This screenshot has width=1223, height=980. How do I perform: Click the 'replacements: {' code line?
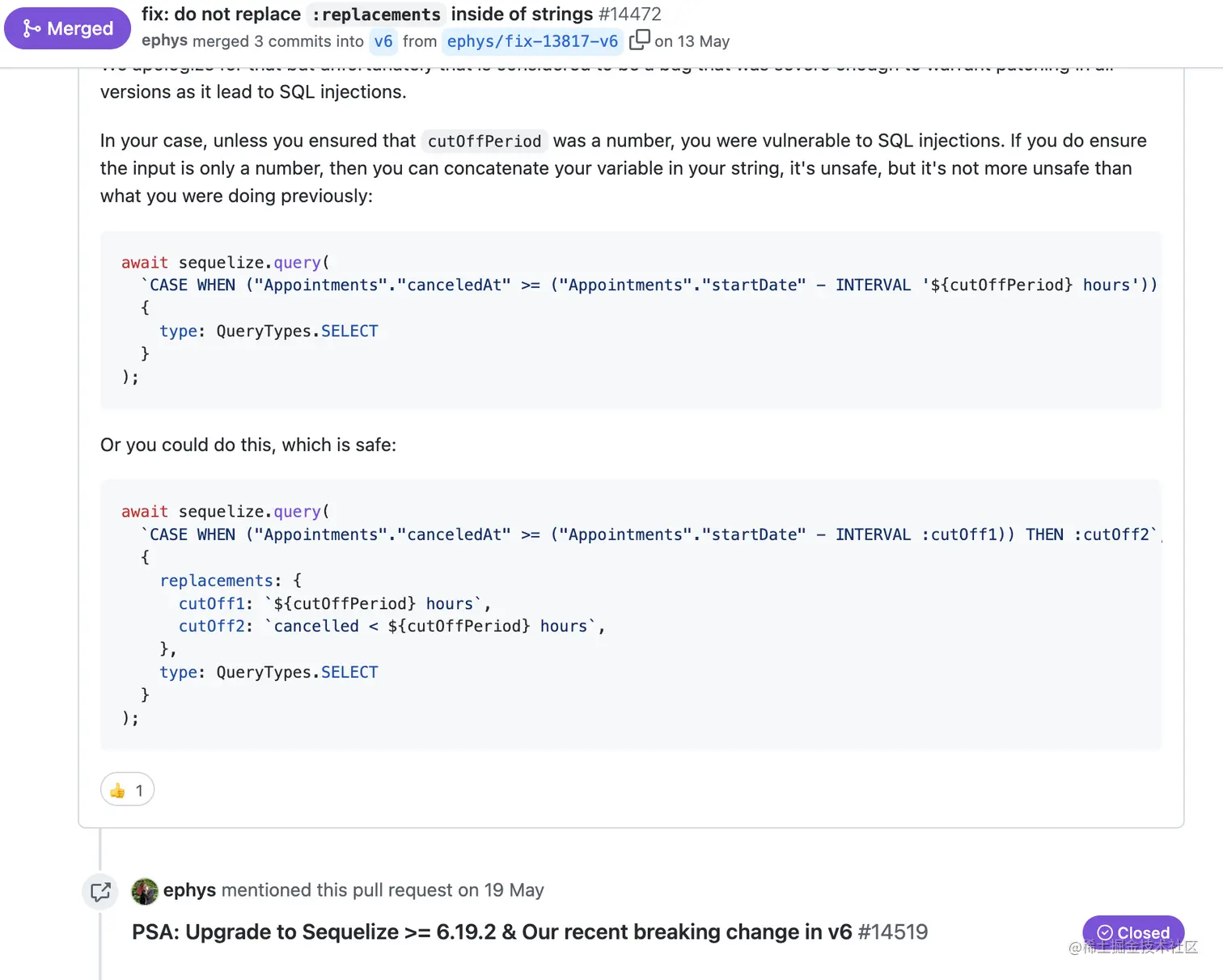231,581
